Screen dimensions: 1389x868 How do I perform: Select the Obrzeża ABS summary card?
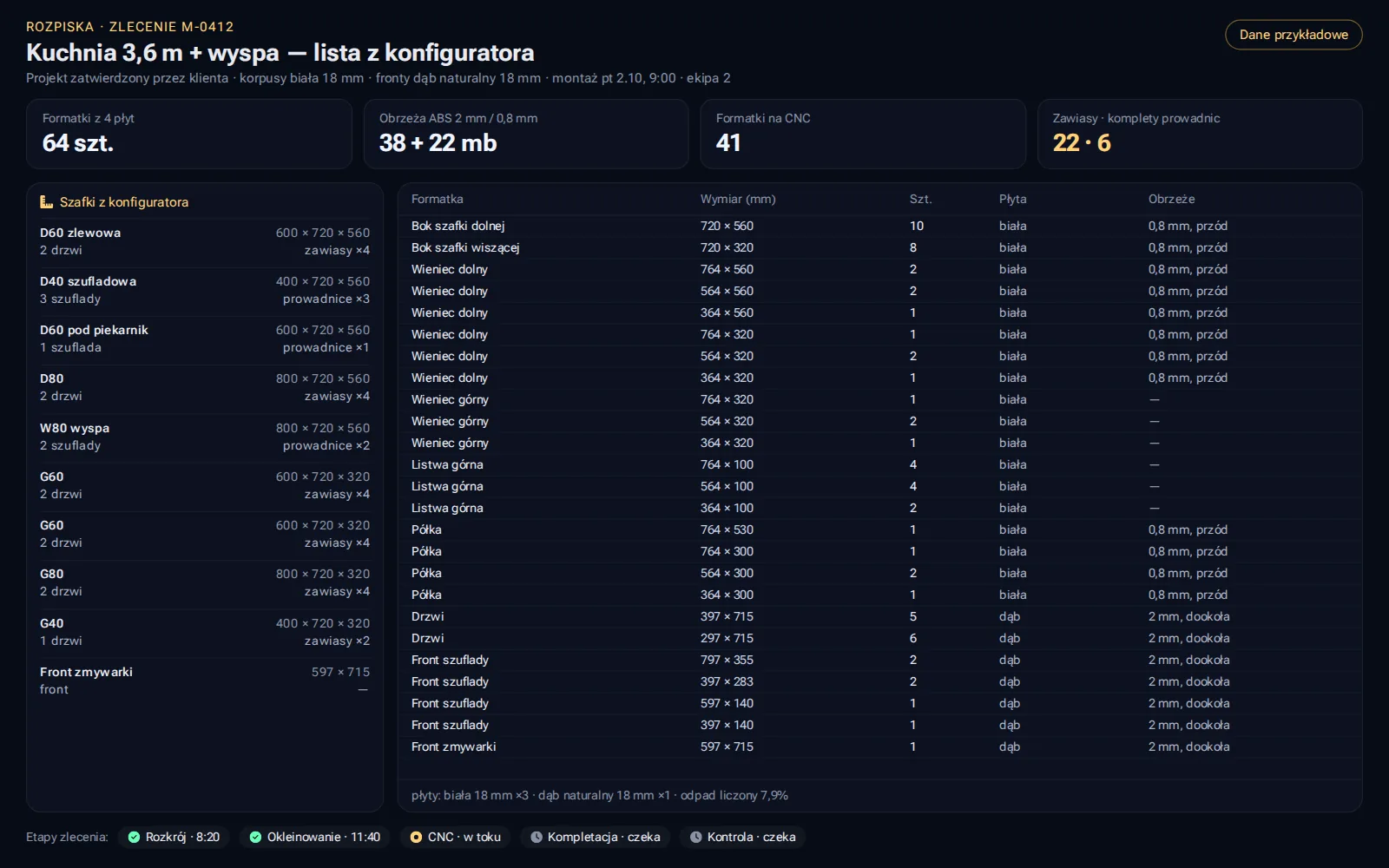pyautogui.click(x=526, y=134)
